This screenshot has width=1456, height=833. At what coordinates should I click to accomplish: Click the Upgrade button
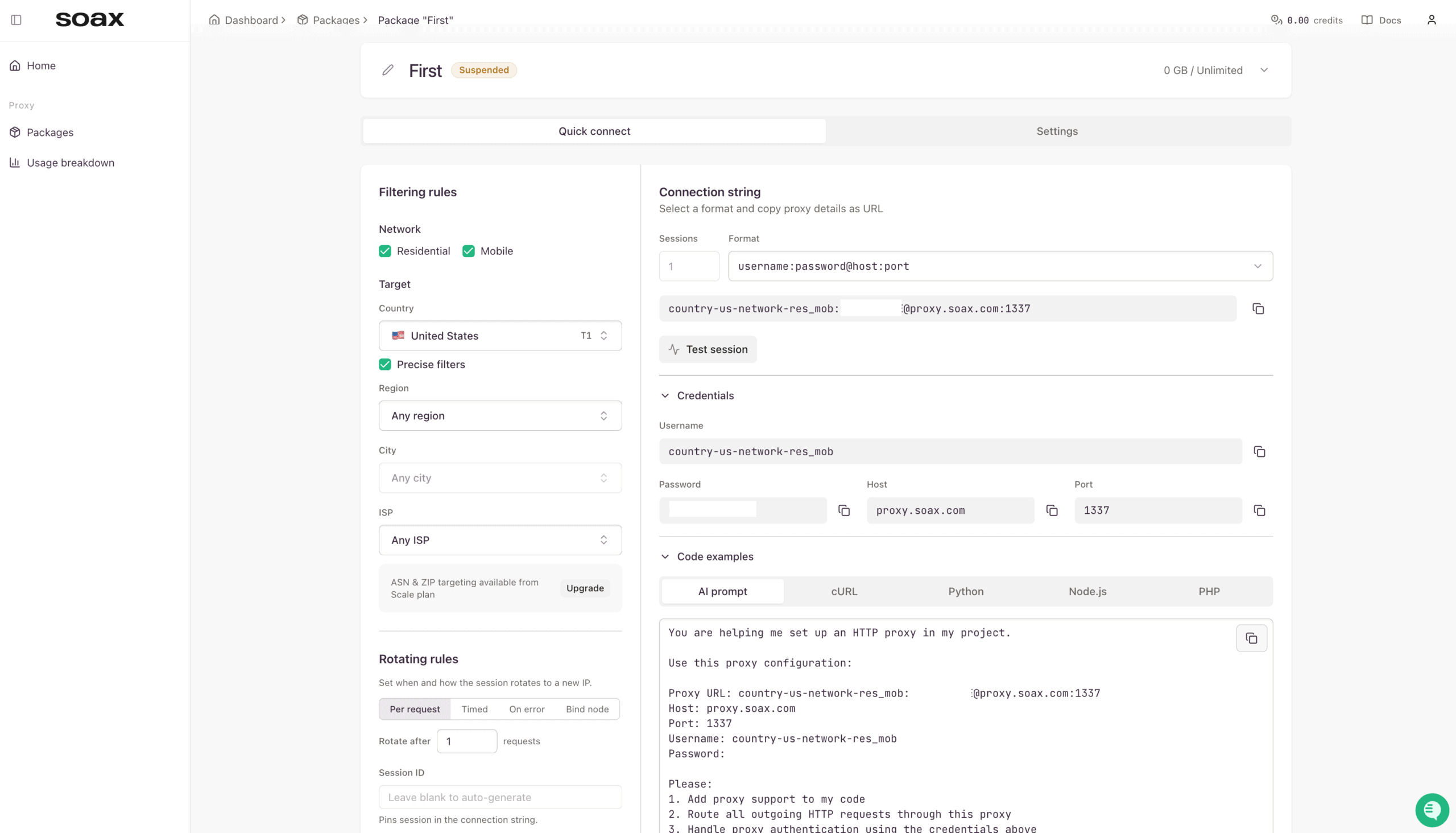click(585, 588)
